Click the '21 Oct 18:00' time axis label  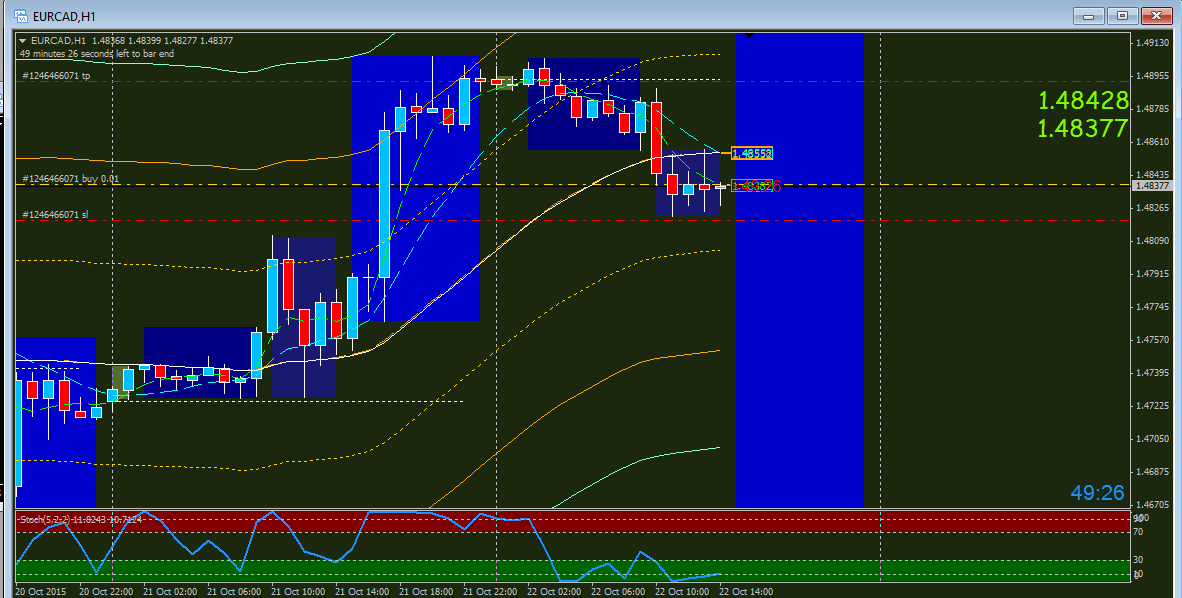pos(426,591)
